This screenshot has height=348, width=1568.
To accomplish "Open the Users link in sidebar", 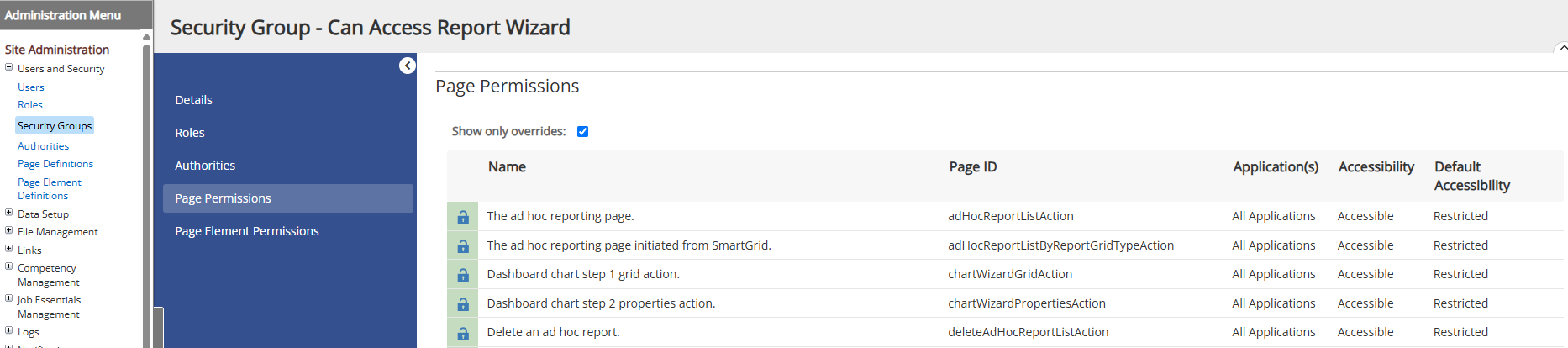I will [31, 87].
